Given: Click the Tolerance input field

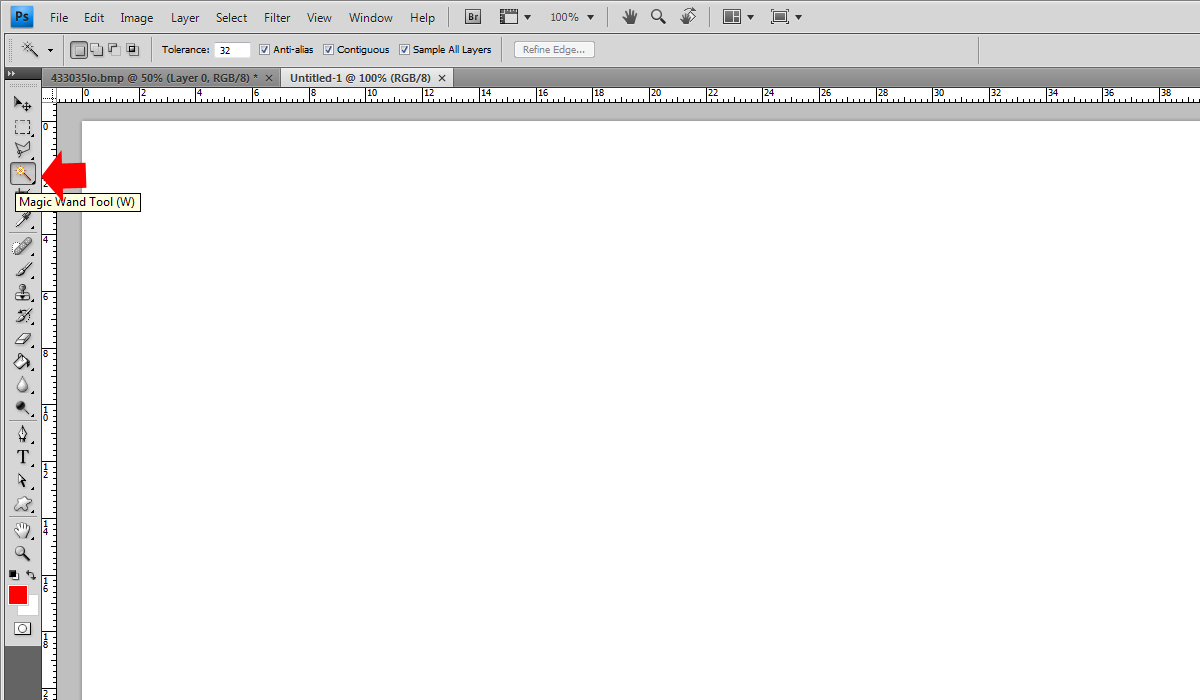Looking at the screenshot, I should (232, 50).
